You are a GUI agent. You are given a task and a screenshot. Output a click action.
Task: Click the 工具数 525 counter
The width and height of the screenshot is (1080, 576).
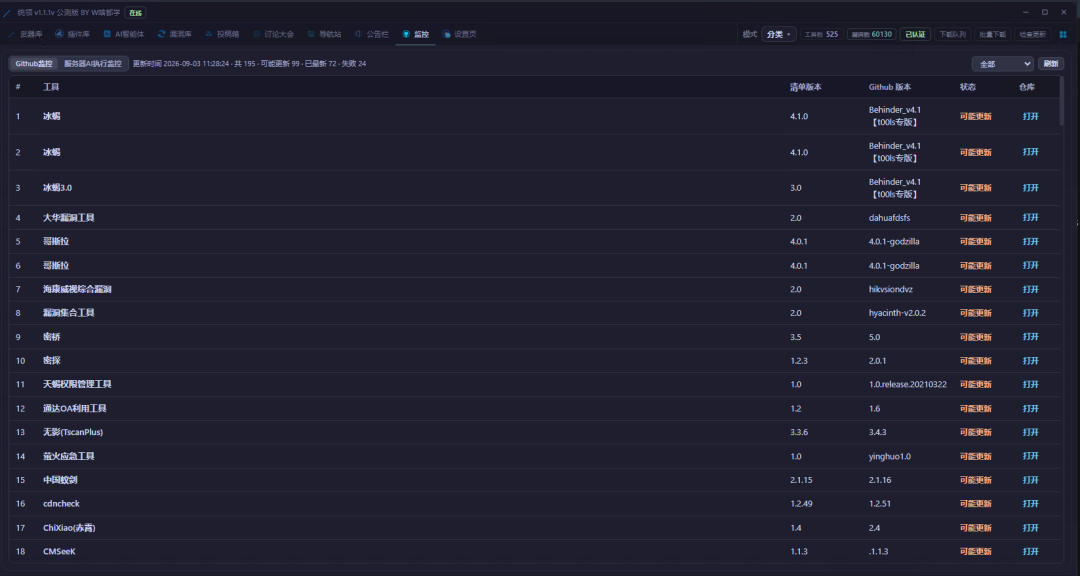coord(822,34)
